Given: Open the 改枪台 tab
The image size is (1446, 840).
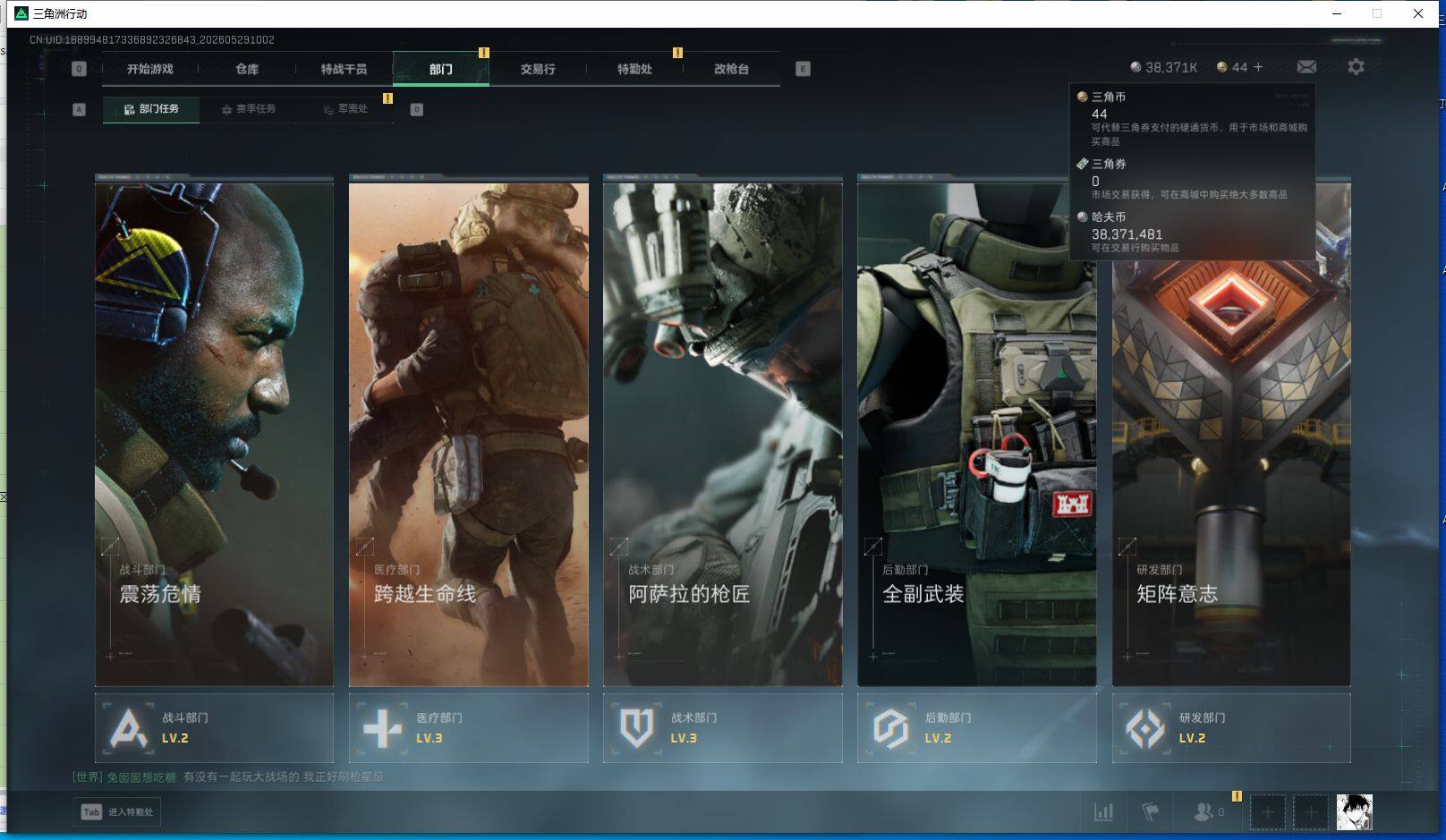Looking at the screenshot, I should 731,69.
